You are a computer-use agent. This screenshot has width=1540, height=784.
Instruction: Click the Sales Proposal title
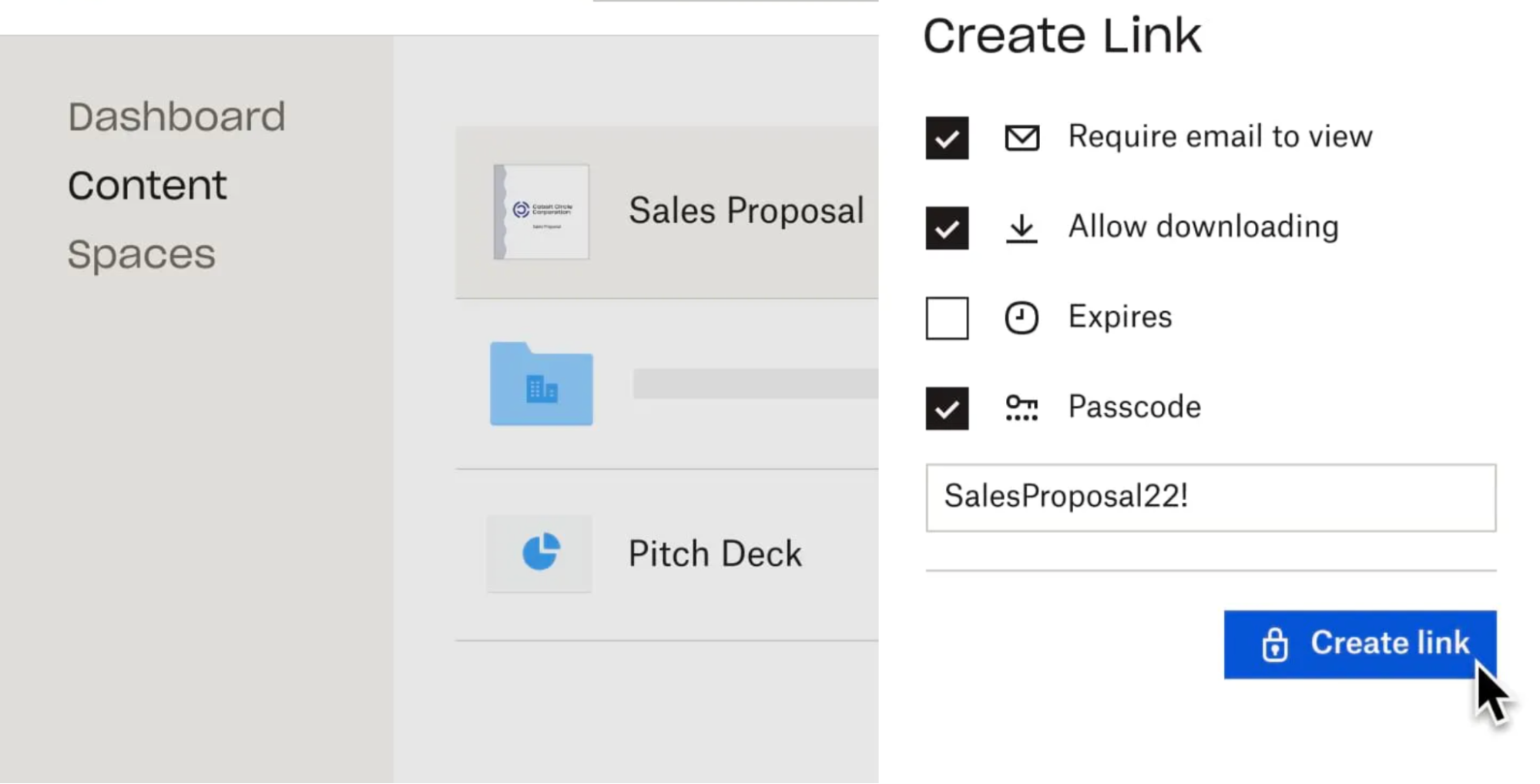point(746,211)
